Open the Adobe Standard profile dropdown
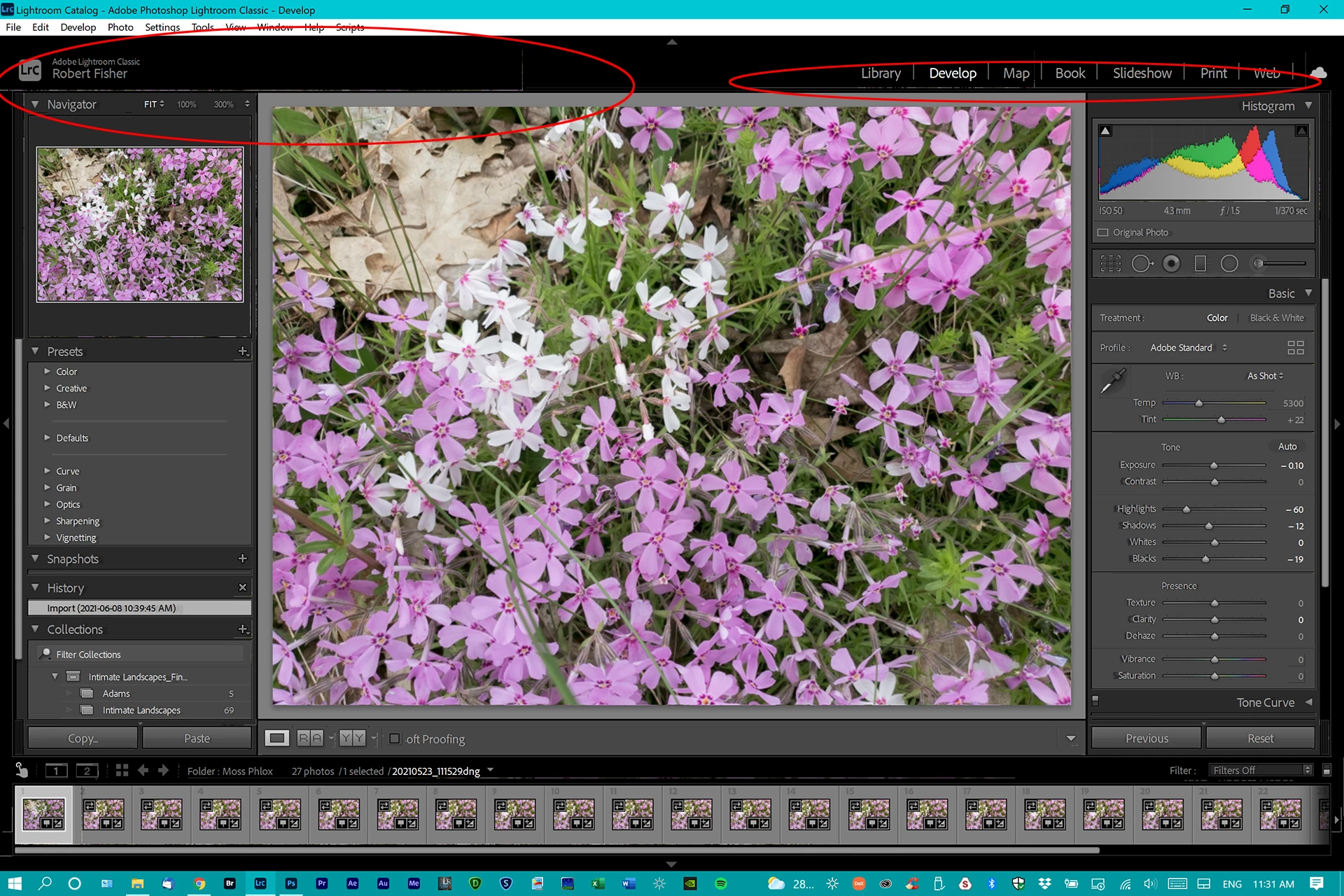Image resolution: width=1344 pixels, height=896 pixels. pos(1188,348)
